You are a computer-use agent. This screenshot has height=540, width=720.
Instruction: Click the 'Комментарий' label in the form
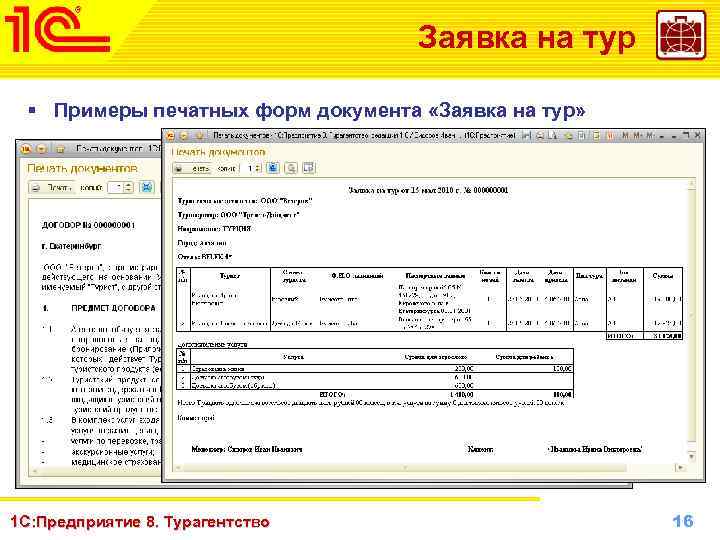[196, 418]
